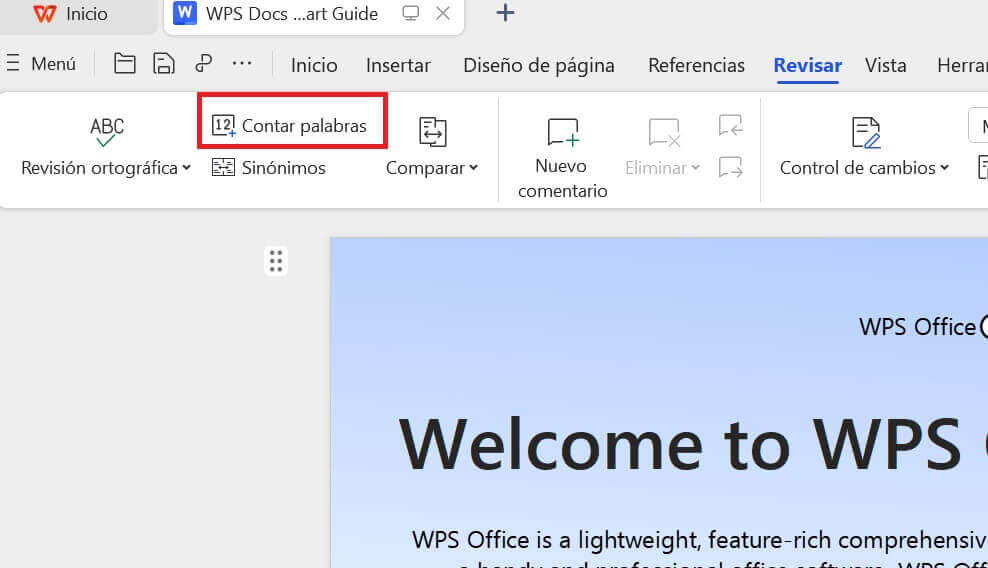Click the Welcome to WPS heading text

tap(681, 445)
